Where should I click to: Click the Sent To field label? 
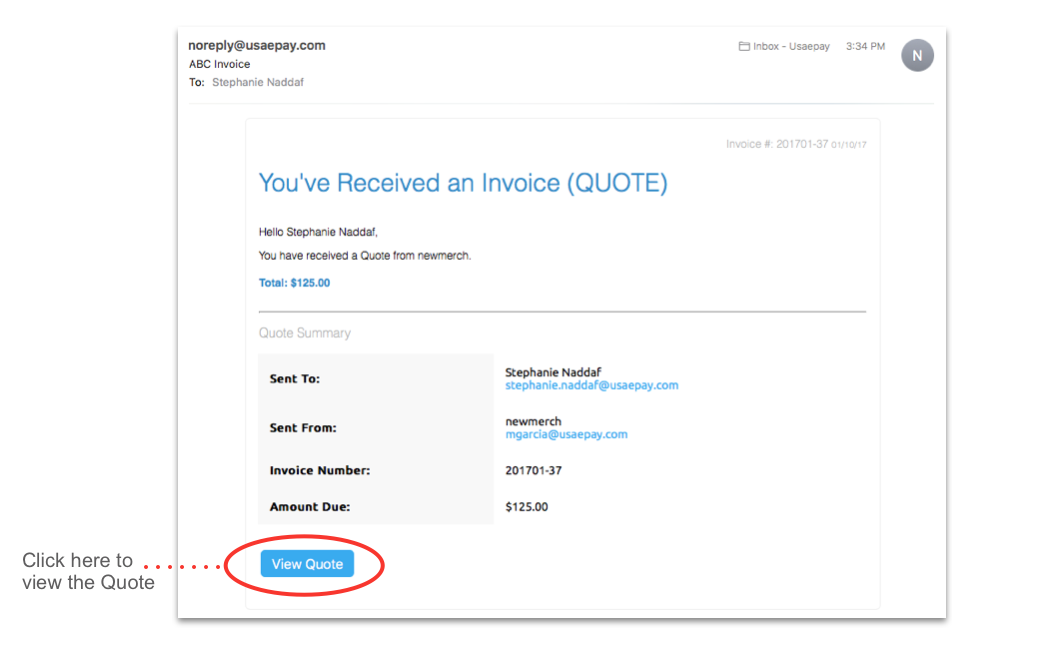pyautogui.click(x=293, y=379)
